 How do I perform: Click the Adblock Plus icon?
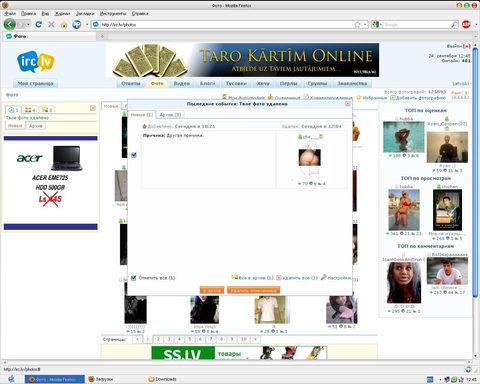coord(466,24)
